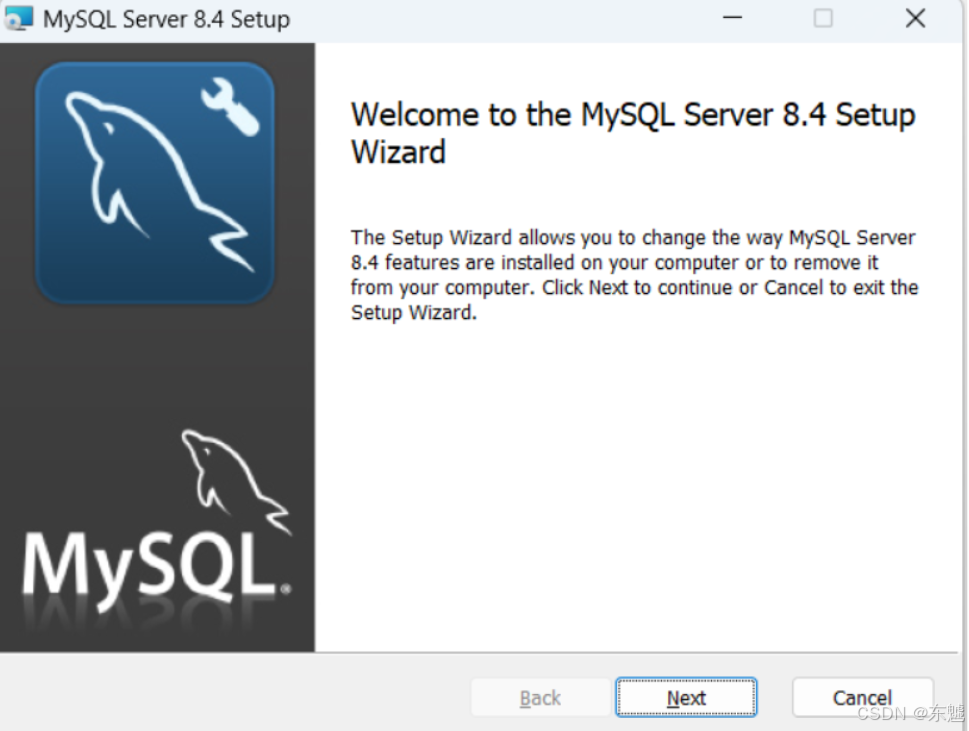The width and height of the screenshot is (969, 731).
Task: Click the "MySQL Server 8.4 Setup" title bar text
Action: 166,20
